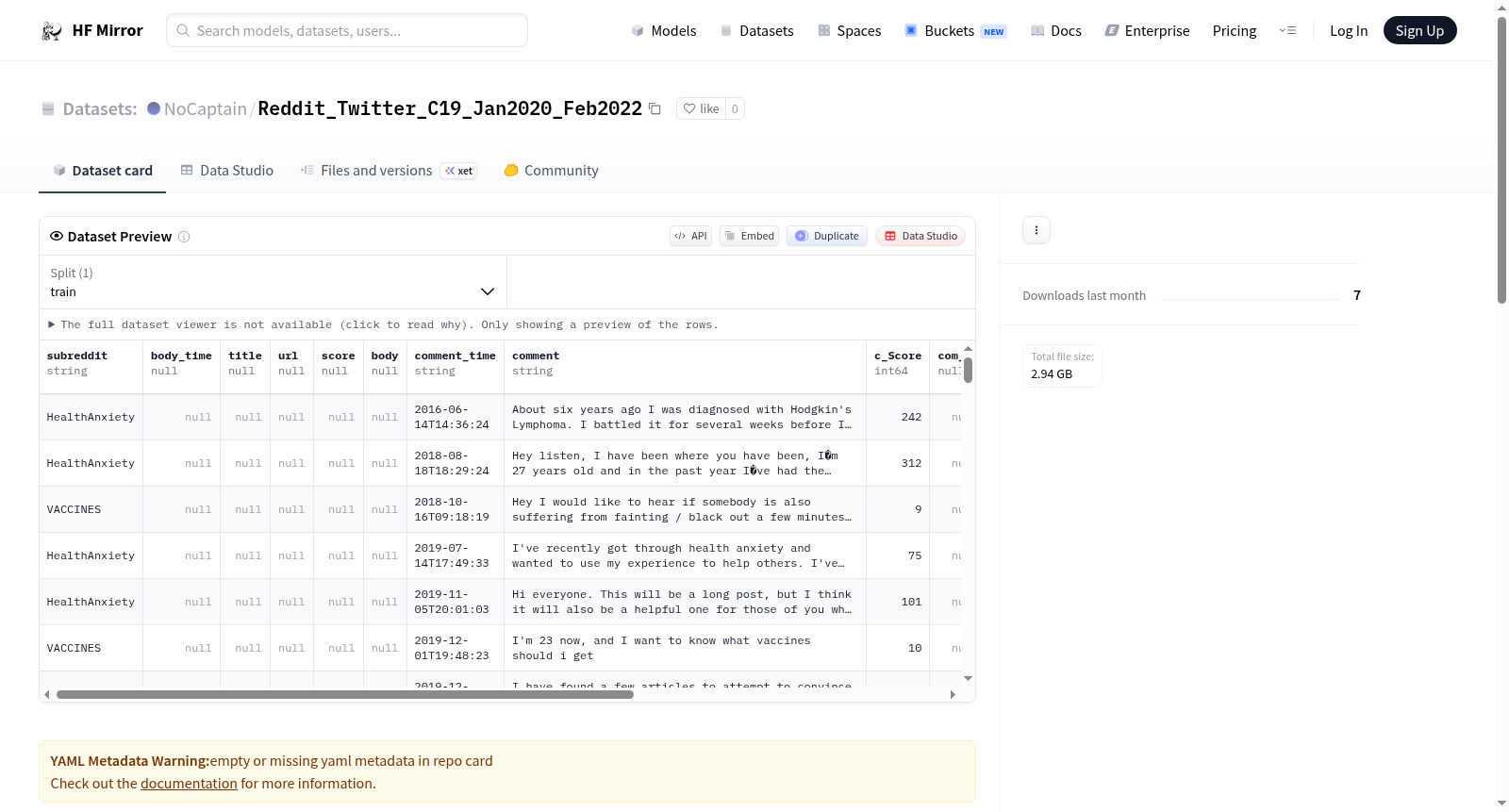Click the red Data Studio button
Viewport: 1509px width, 812px height.
coord(920,236)
